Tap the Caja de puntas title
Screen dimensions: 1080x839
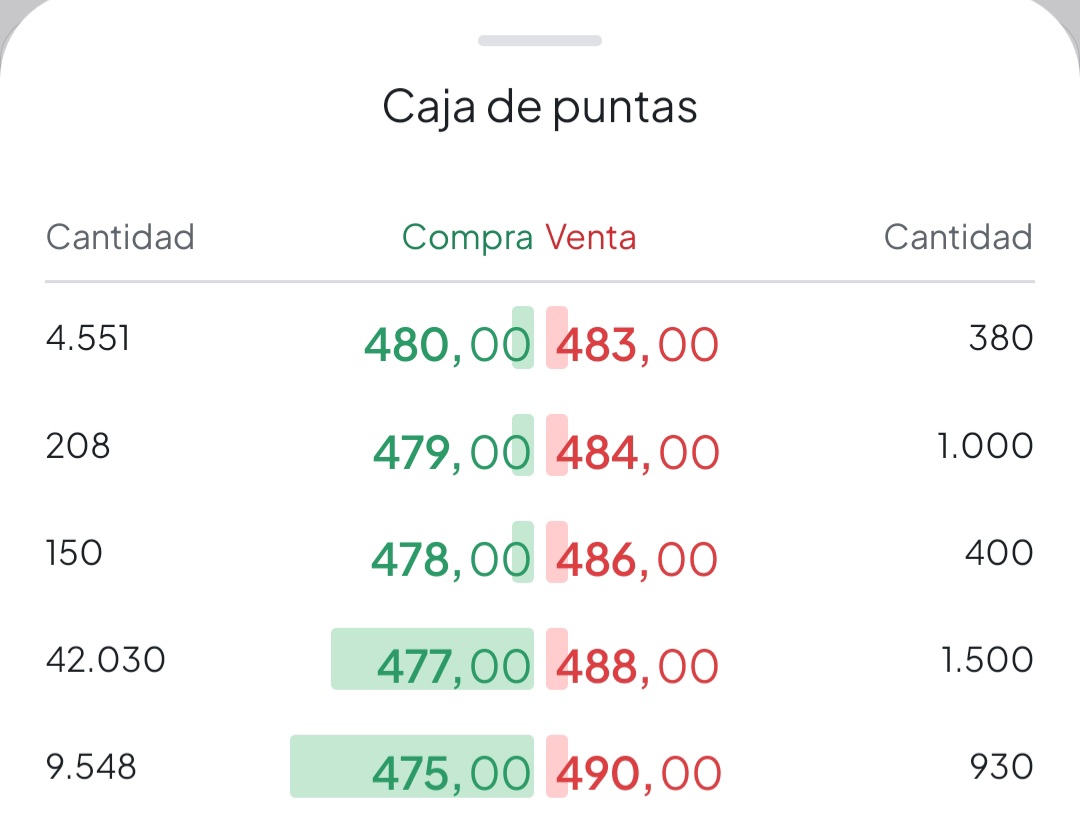[540, 105]
